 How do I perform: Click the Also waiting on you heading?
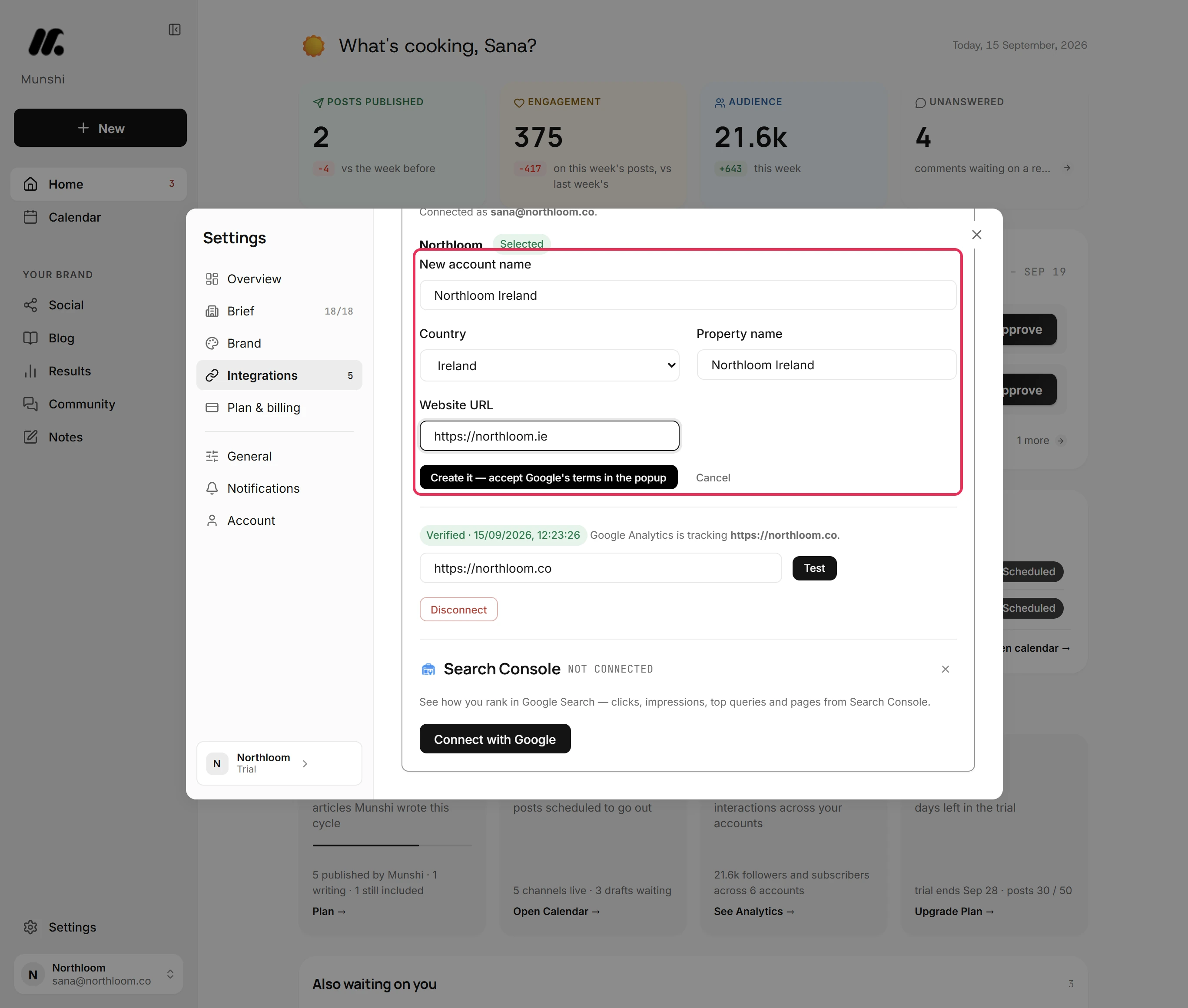[374, 984]
